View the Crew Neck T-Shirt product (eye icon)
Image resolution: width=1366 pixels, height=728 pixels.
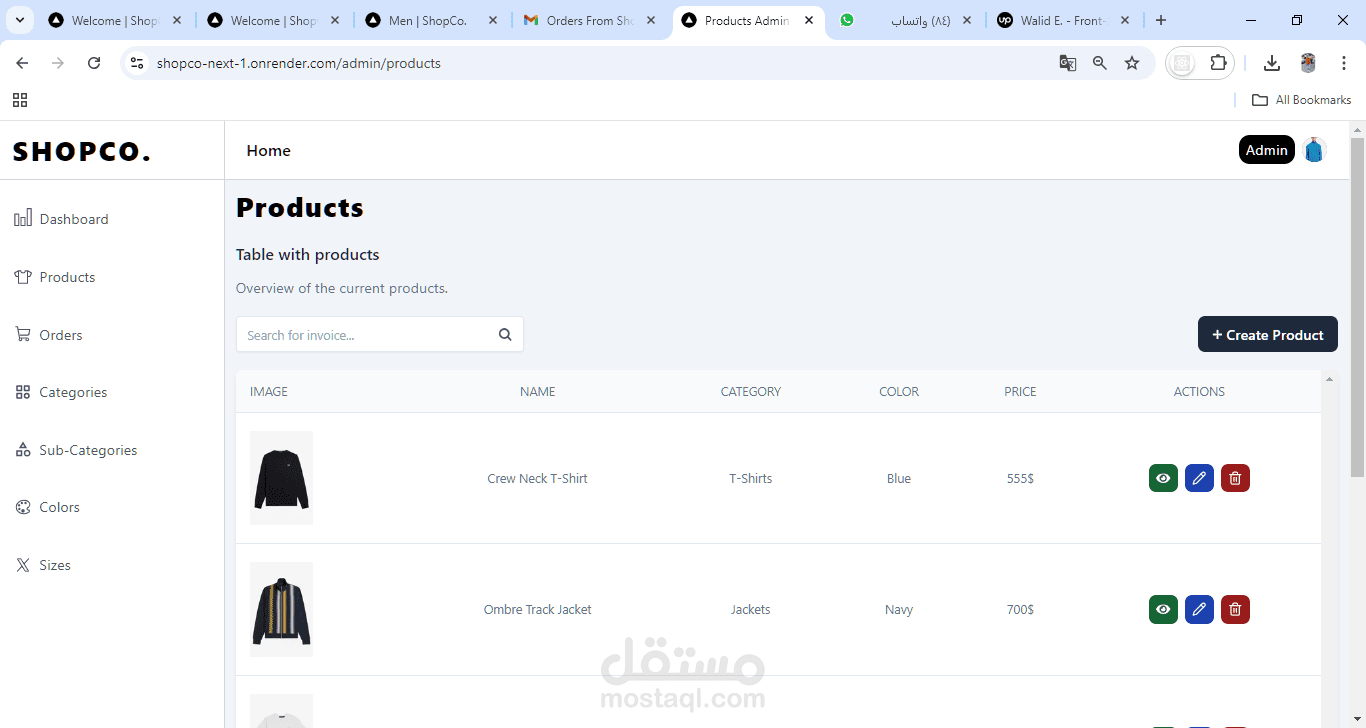click(1163, 478)
